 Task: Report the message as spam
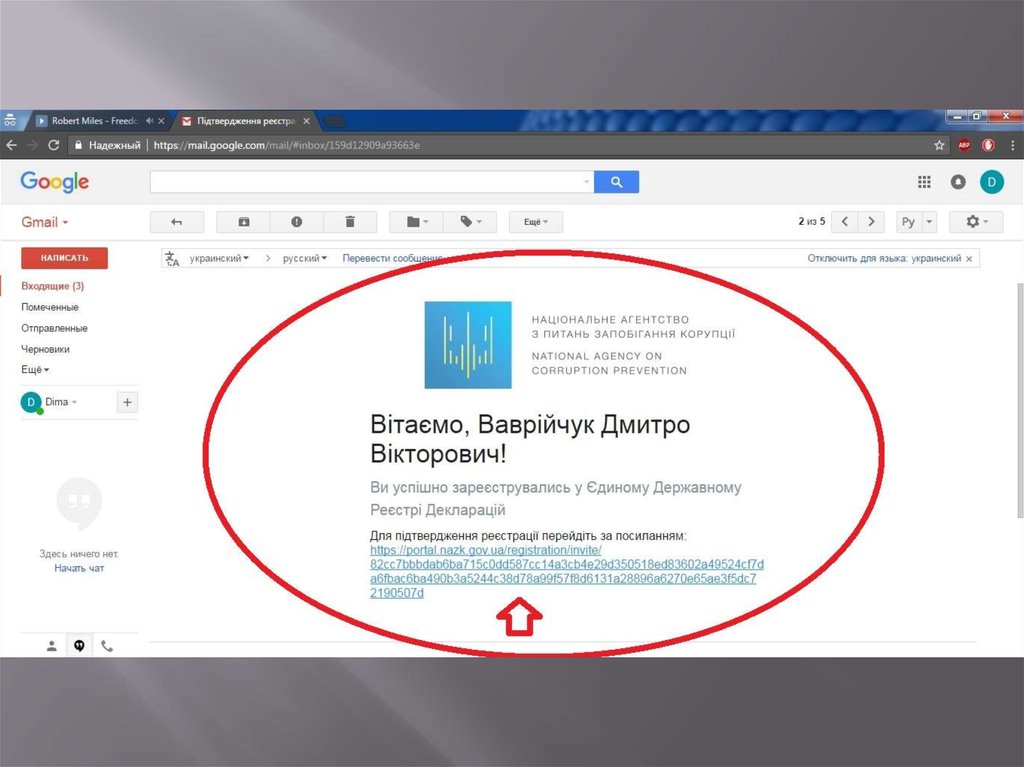tap(296, 222)
